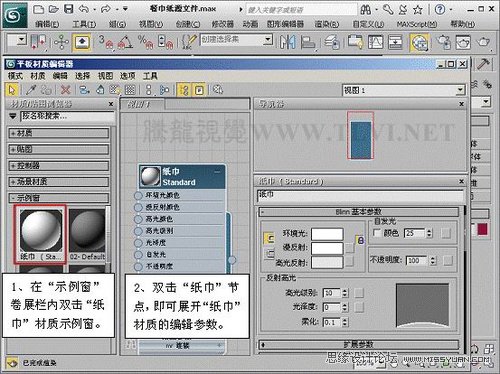This screenshot has height=374, width=500.
Task: Open the question-mark Help icon
Action: point(440,9)
